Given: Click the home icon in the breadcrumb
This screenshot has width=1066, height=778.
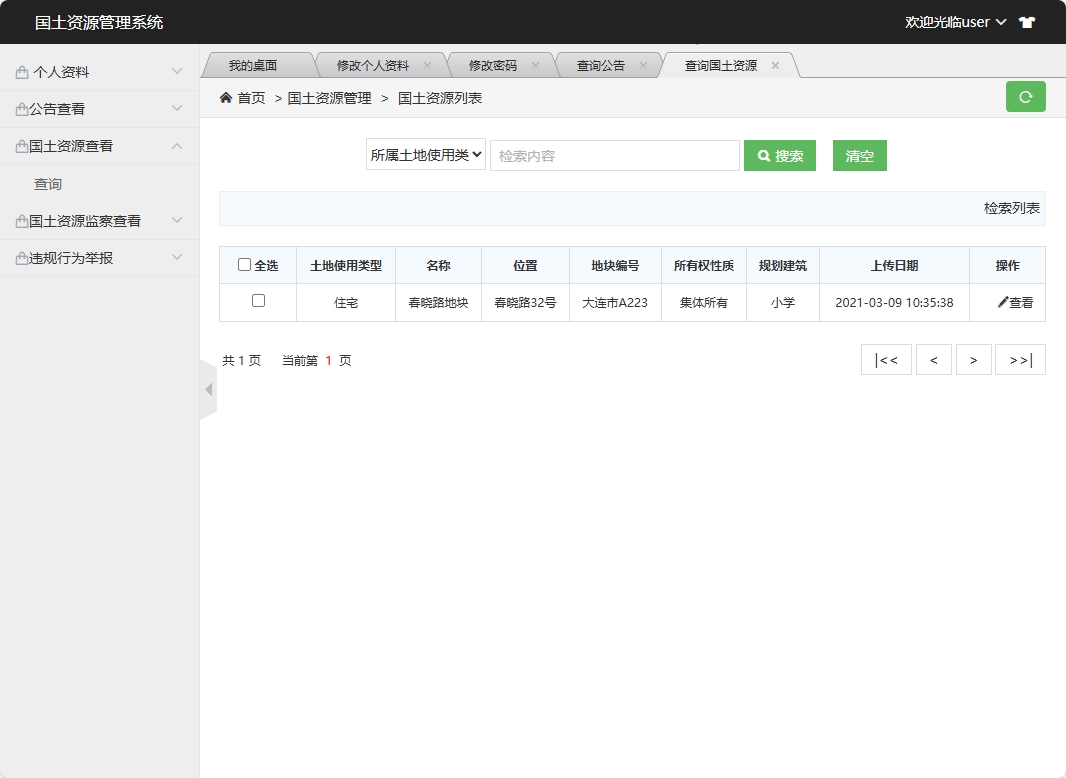Looking at the screenshot, I should [x=225, y=99].
